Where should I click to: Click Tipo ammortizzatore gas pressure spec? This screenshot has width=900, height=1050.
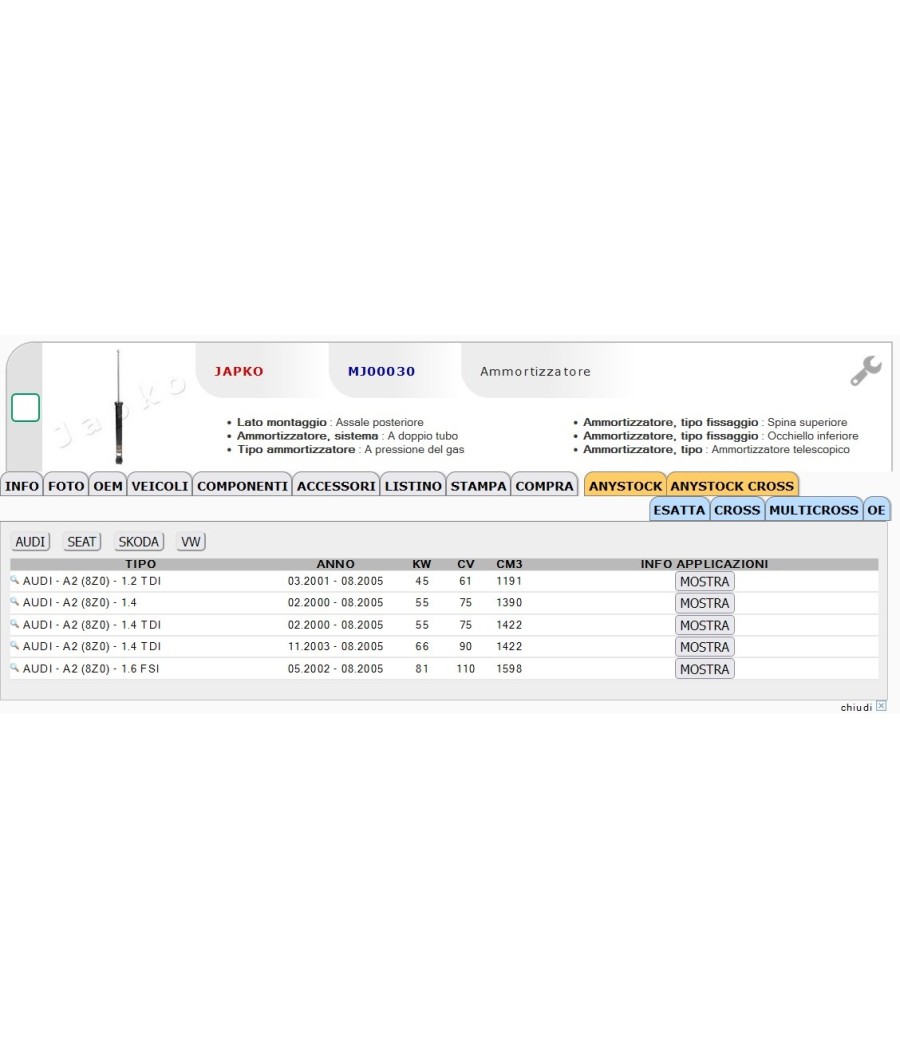350,449
